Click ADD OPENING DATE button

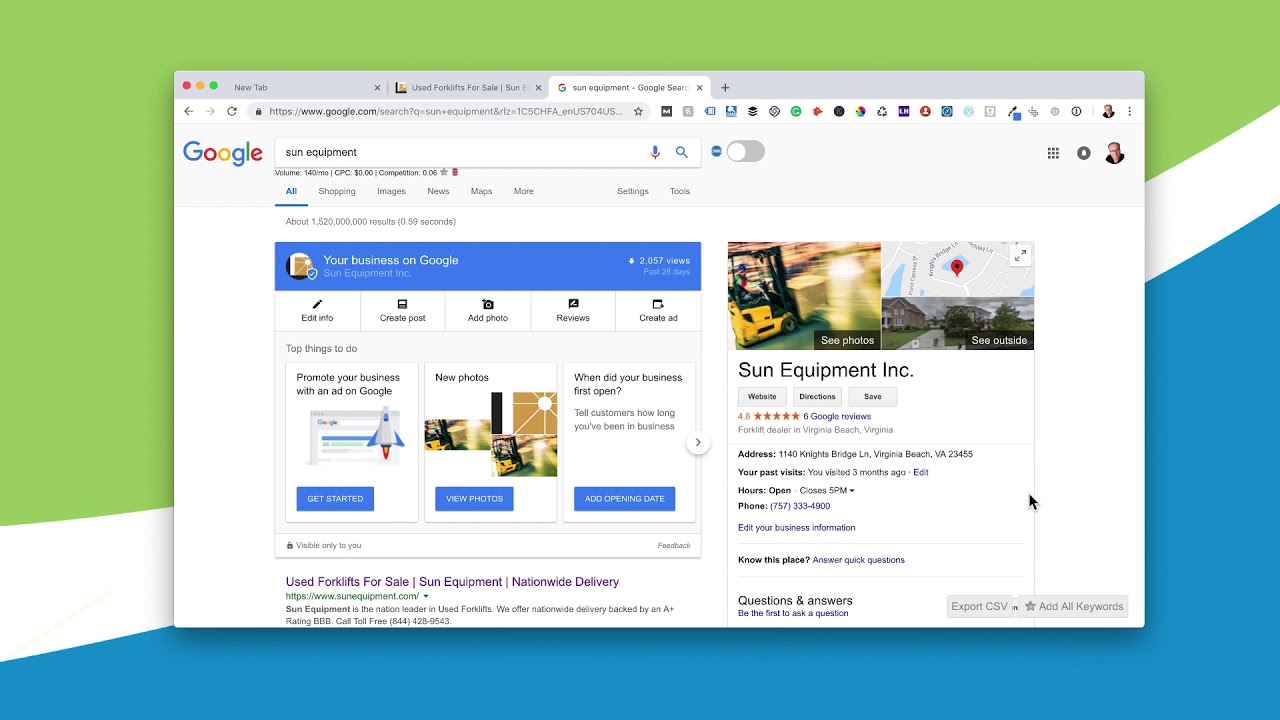tap(624, 499)
